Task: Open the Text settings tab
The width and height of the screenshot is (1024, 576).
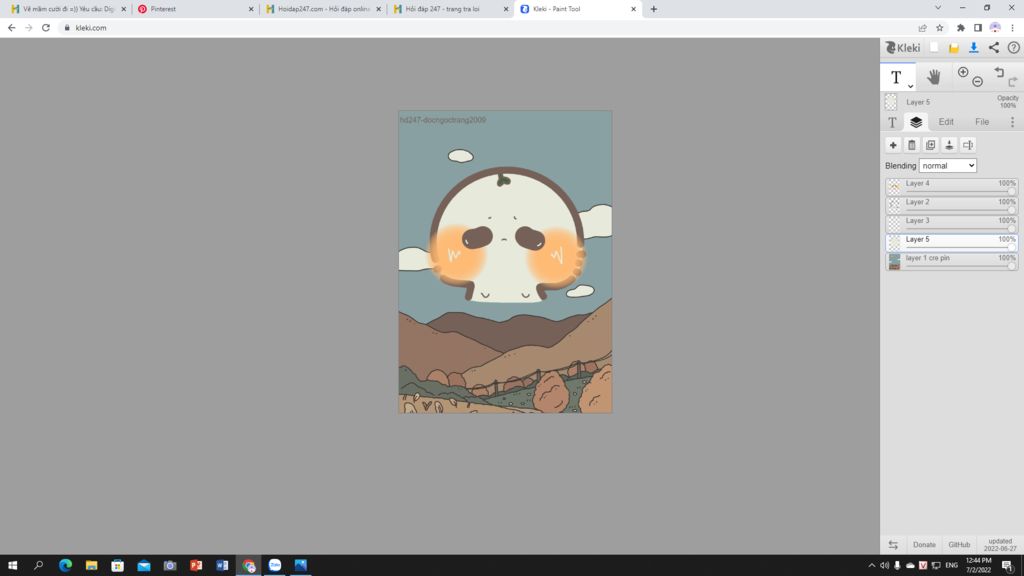Action: coord(892,122)
